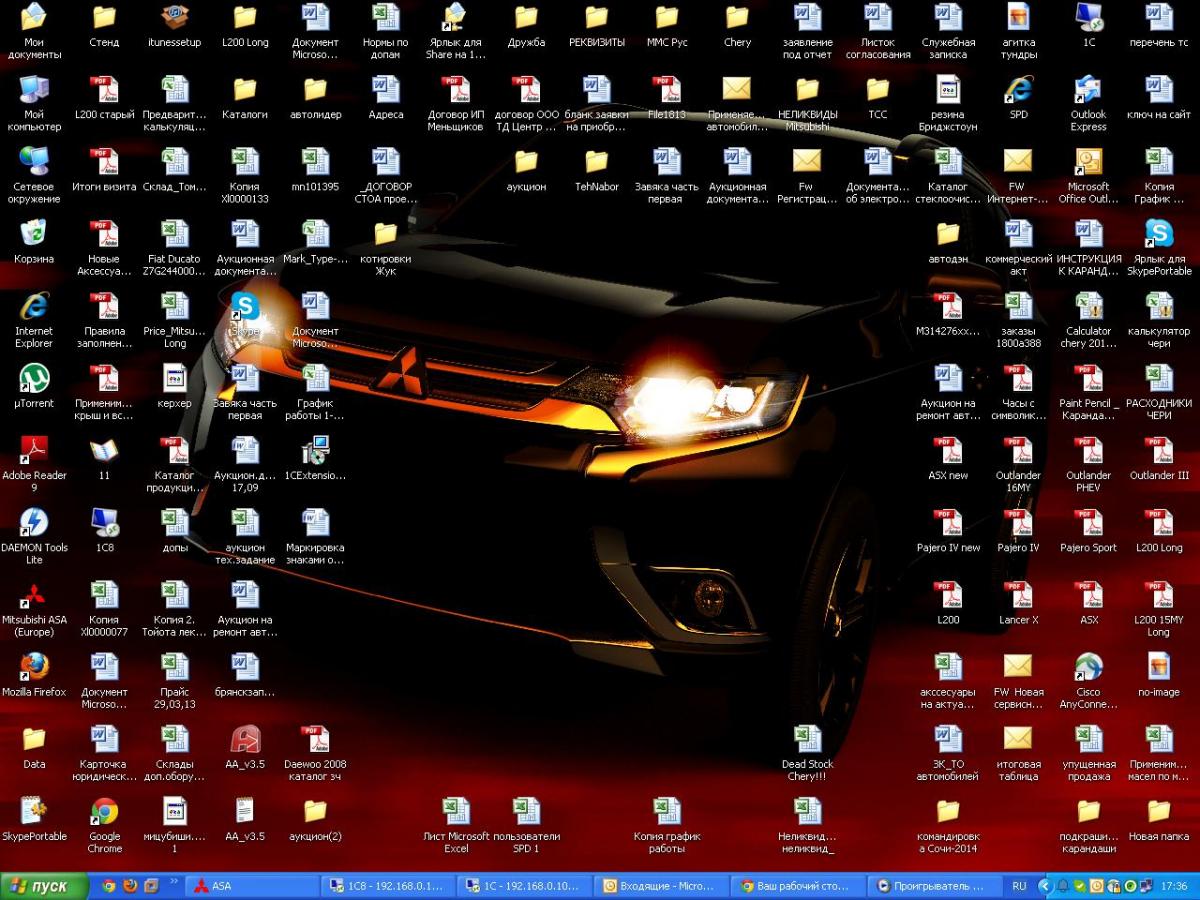Launch Google Chrome desktop shortcut
Screen dimensions: 1200x900
coord(104,813)
